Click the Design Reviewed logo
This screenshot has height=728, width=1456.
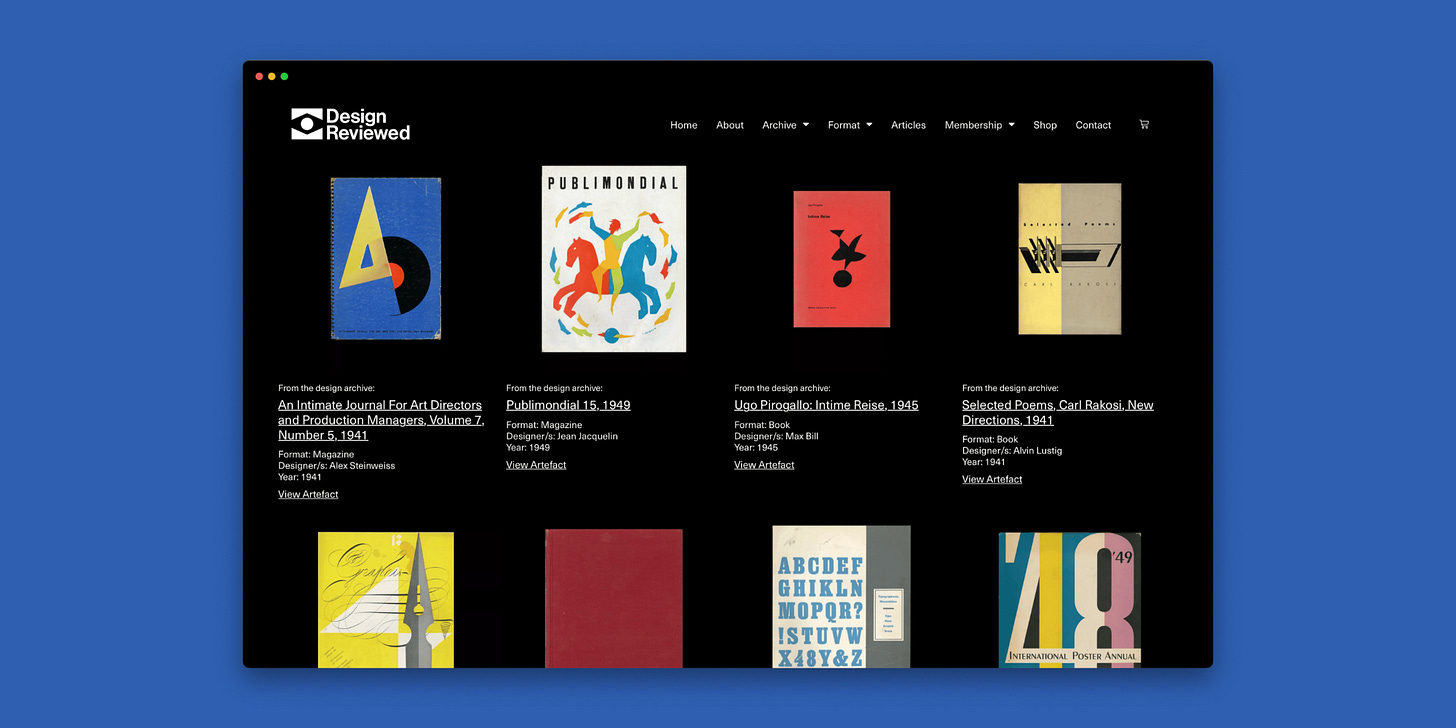pos(351,124)
